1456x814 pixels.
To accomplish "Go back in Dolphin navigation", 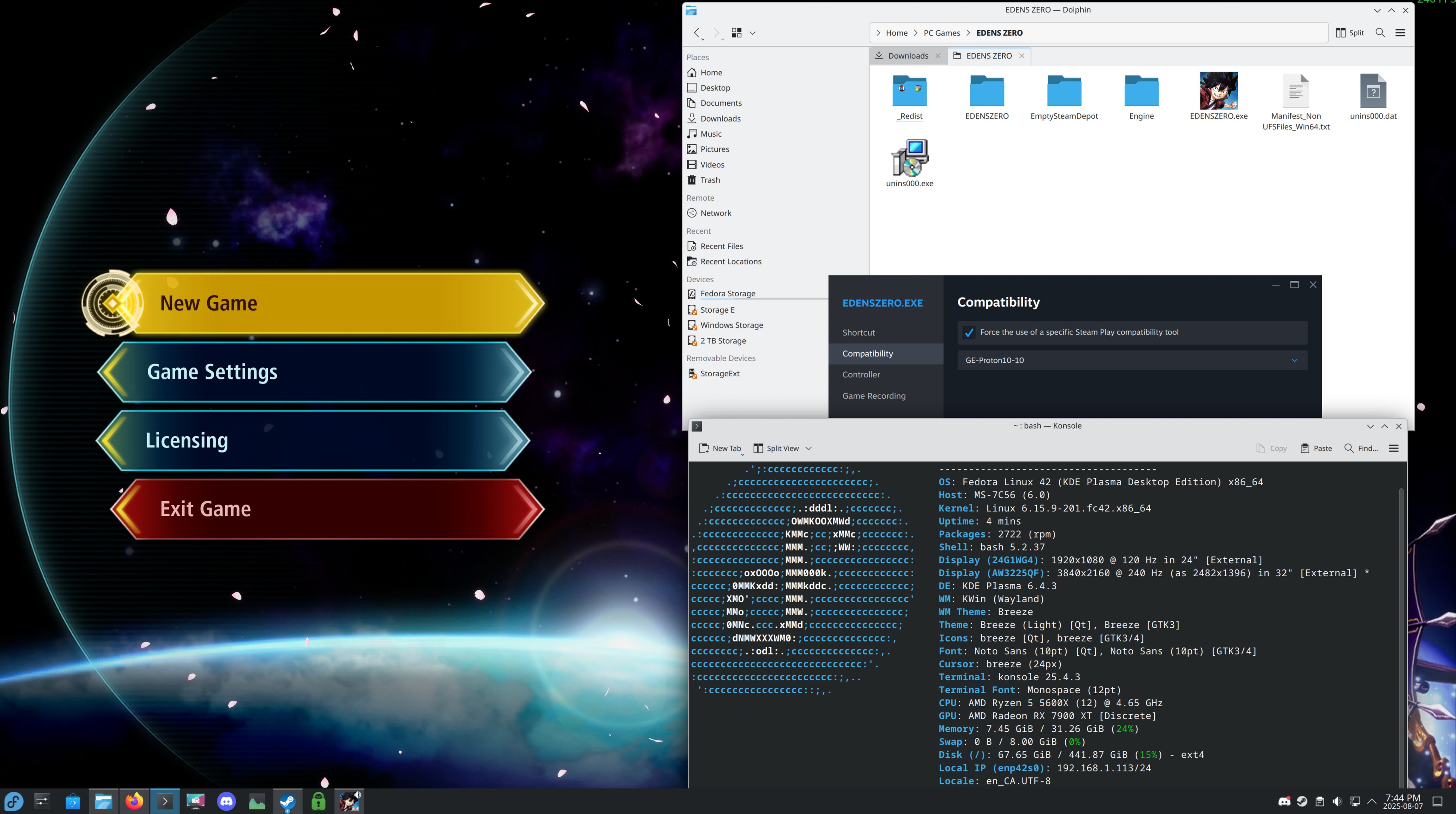I will point(697,33).
